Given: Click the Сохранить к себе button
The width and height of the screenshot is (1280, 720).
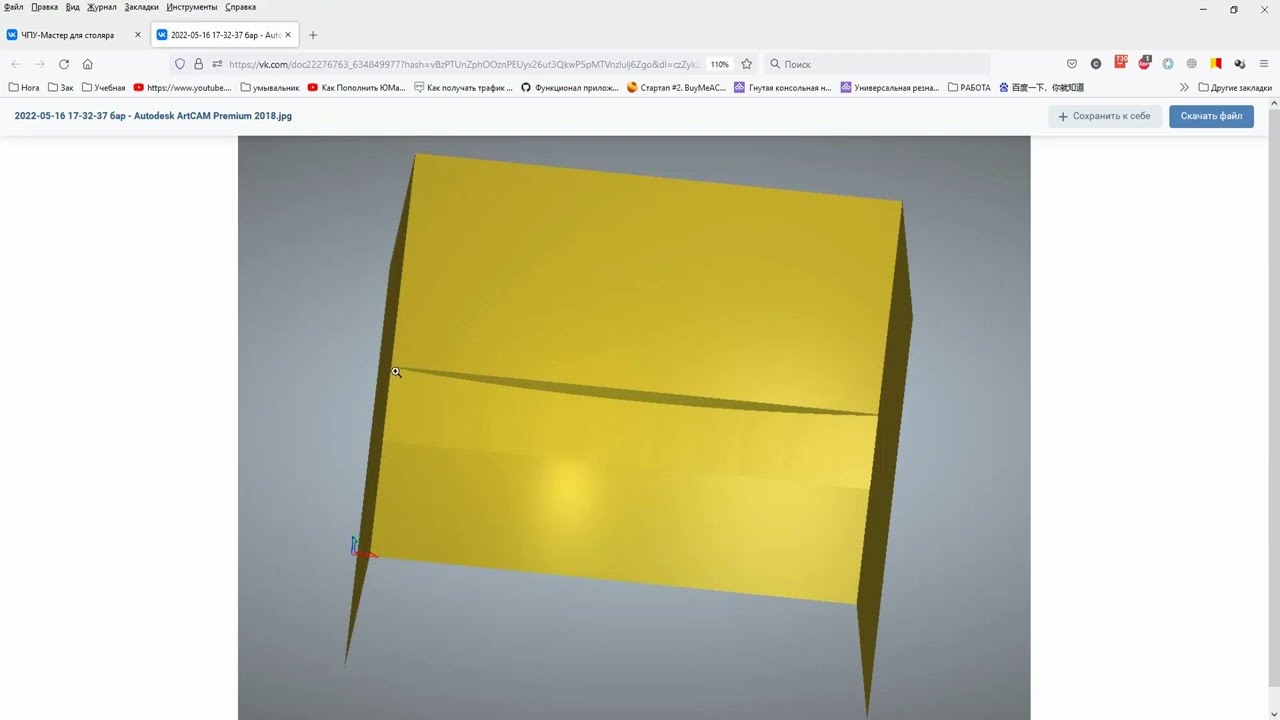Looking at the screenshot, I should pos(1105,116).
